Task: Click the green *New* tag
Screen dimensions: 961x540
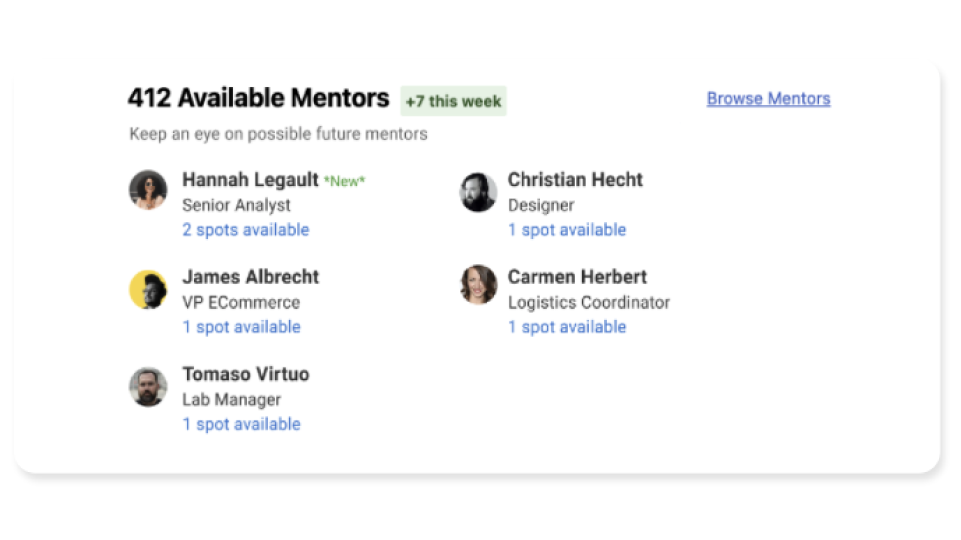Action: pos(344,181)
